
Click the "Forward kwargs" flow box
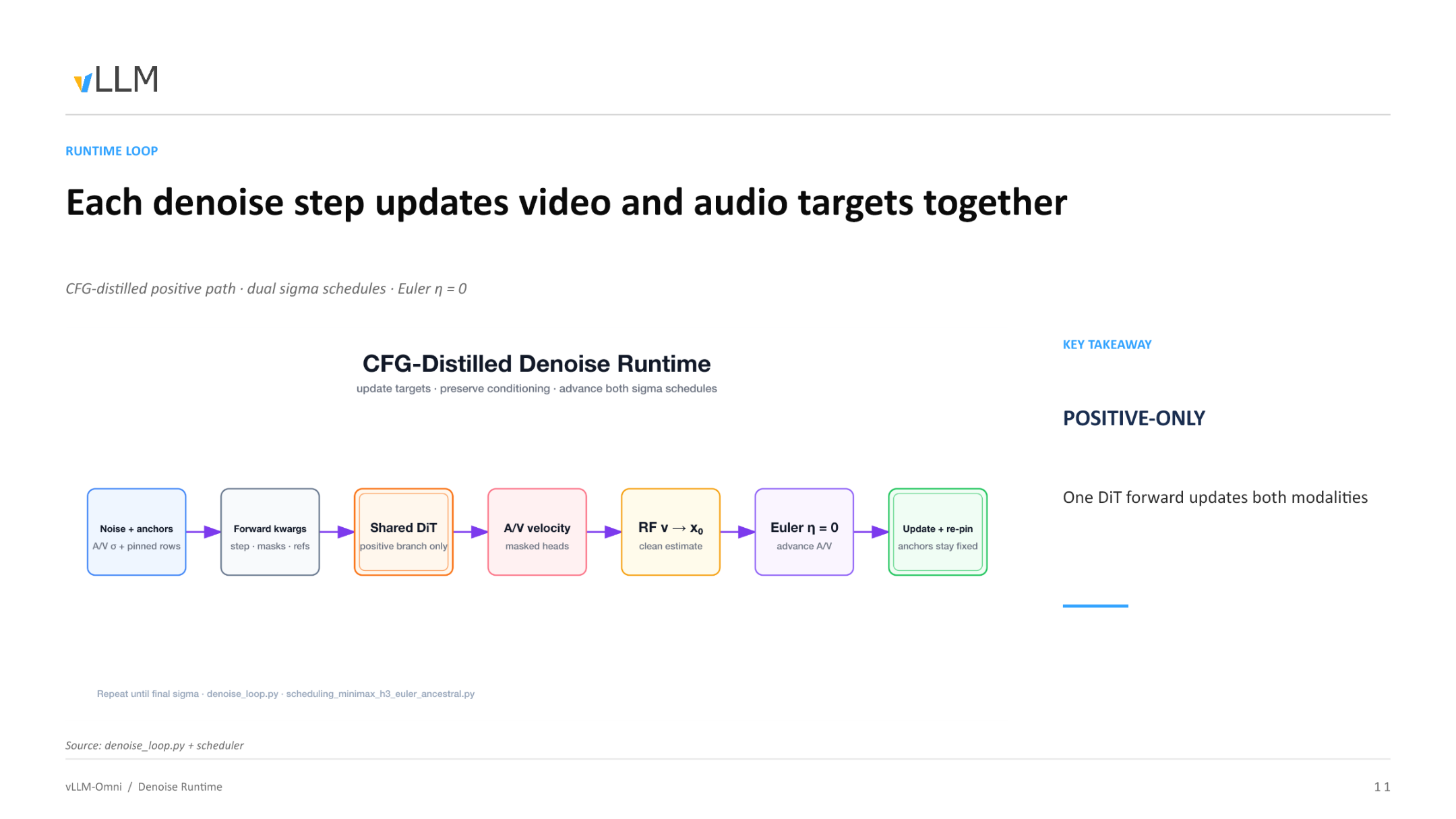(270, 532)
